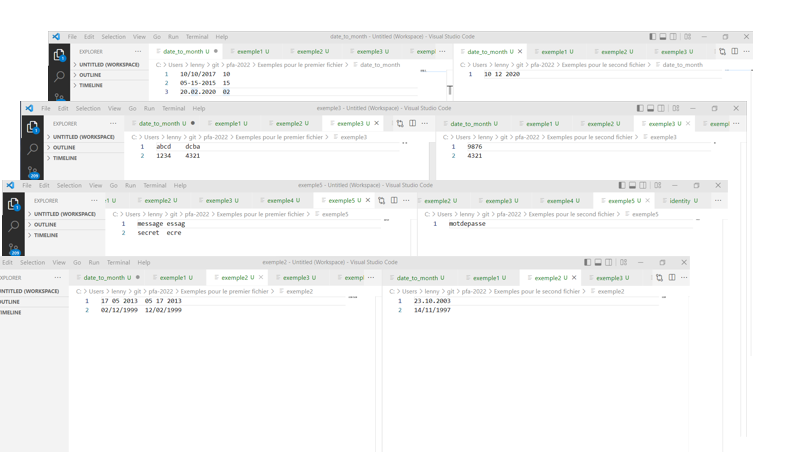801x452 pixels.
Task: Toggle secondary side bar in exemple2 window title bar
Action: [x=610, y=262]
